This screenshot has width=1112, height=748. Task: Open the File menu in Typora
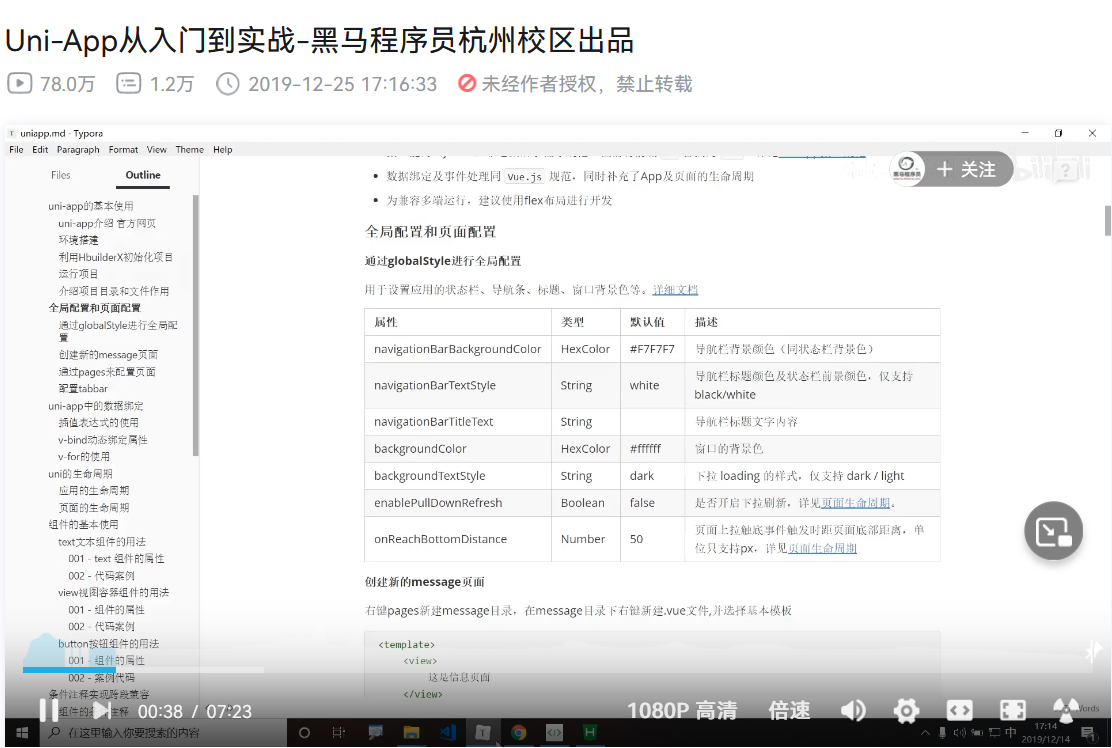pyautogui.click(x=16, y=150)
